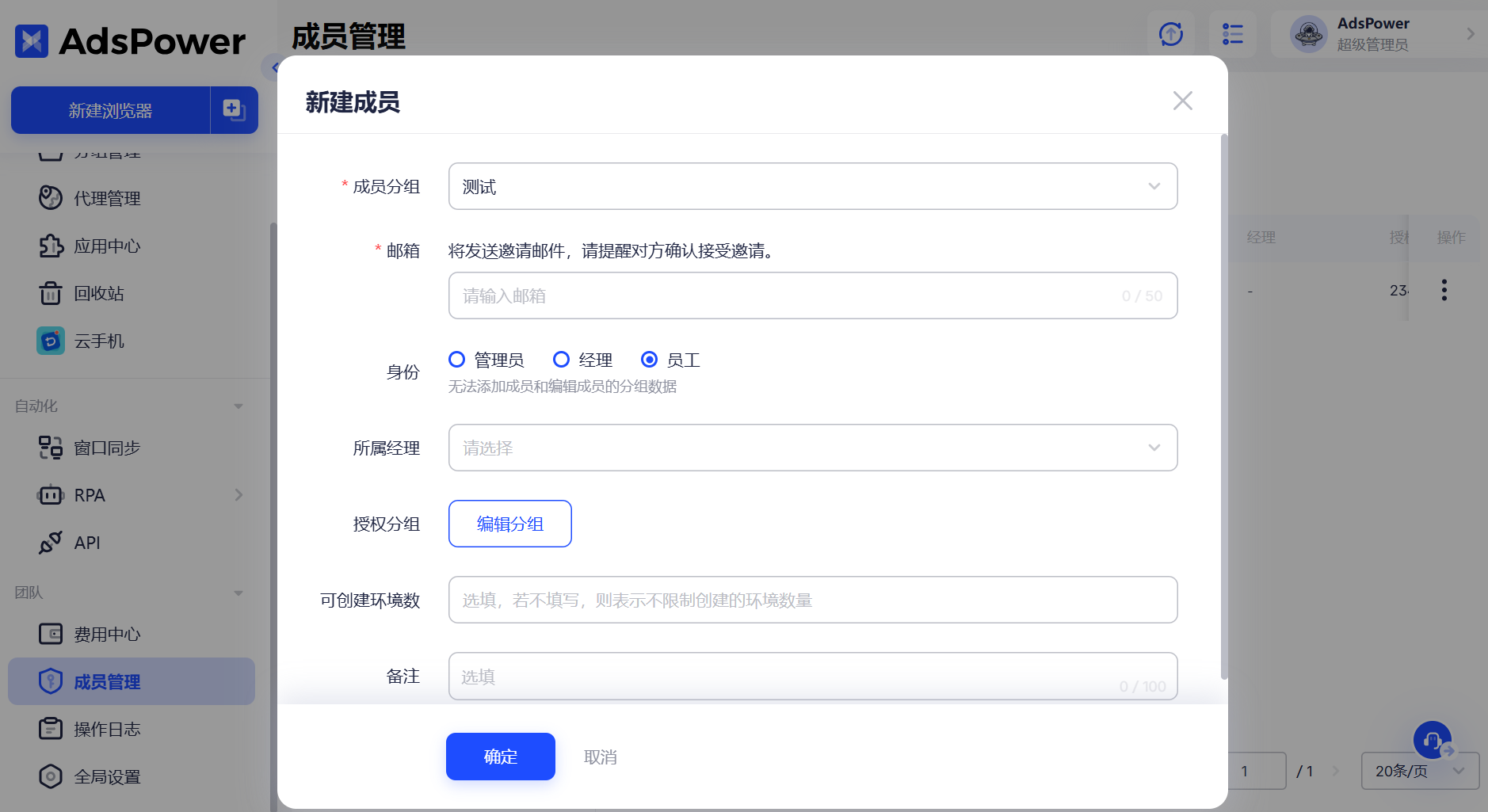Click the three-dot actions menu in table row
Viewport: 1488px width, 812px height.
tap(1444, 290)
